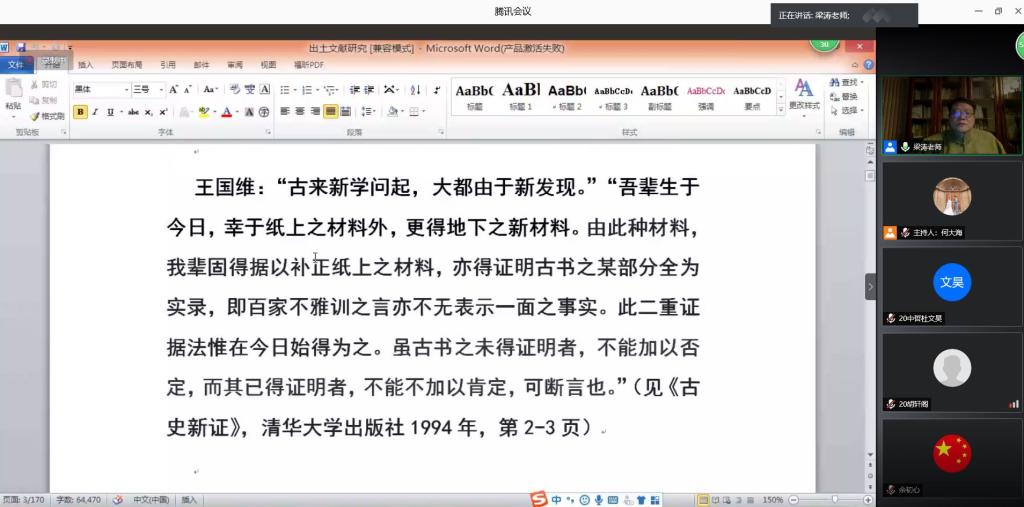Apply the 要点 style

pyautogui.click(x=752, y=96)
